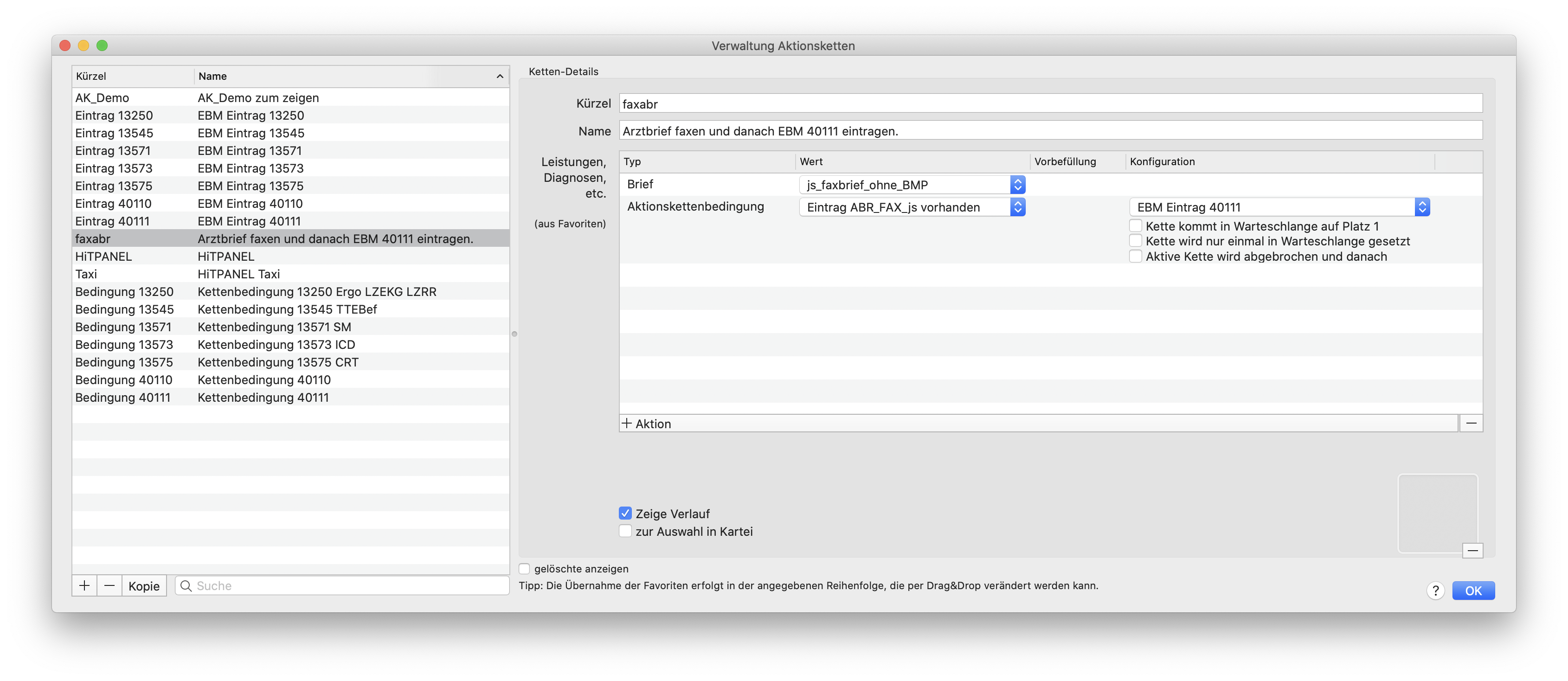Click the search magnifier icon
1568x681 pixels.
click(x=186, y=585)
